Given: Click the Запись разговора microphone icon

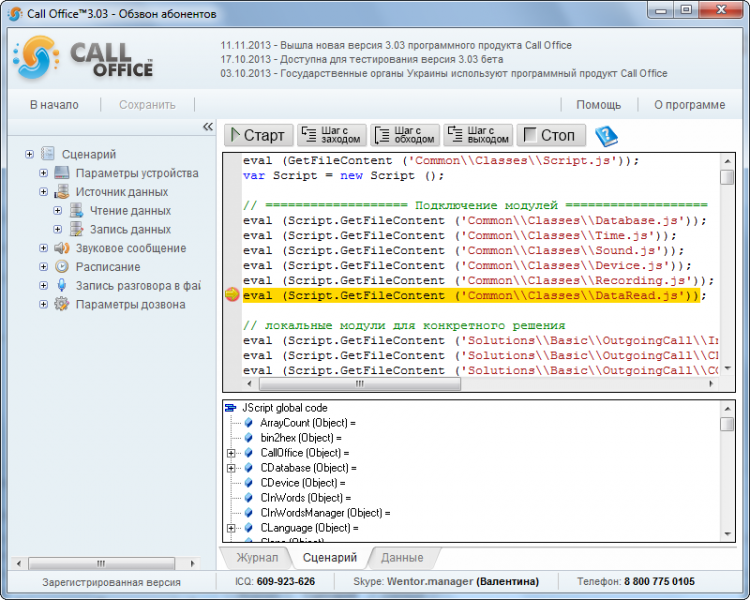Looking at the screenshot, I should pyautogui.click(x=62, y=285).
